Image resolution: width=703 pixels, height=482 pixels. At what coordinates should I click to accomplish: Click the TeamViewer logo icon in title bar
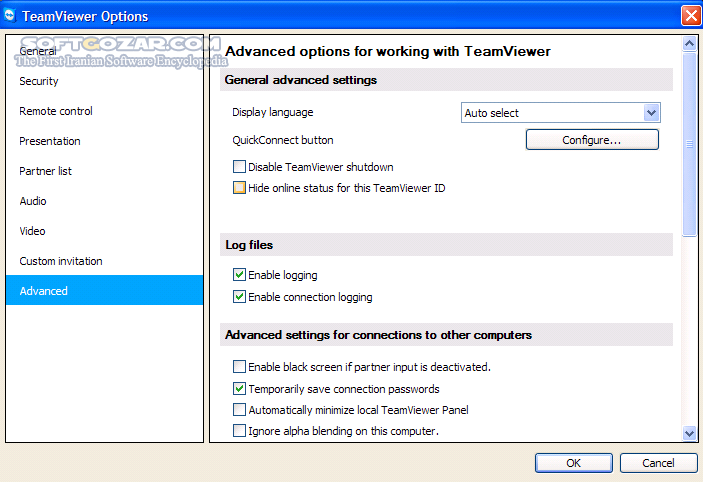tap(9, 15)
